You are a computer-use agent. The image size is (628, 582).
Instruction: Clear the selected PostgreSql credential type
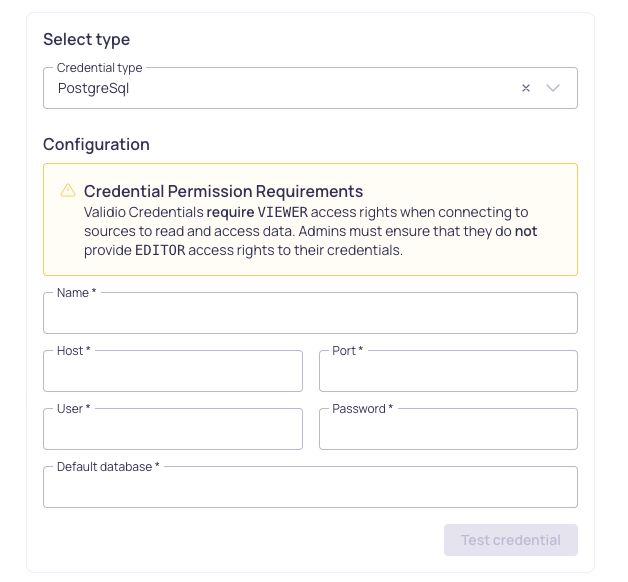point(526,88)
